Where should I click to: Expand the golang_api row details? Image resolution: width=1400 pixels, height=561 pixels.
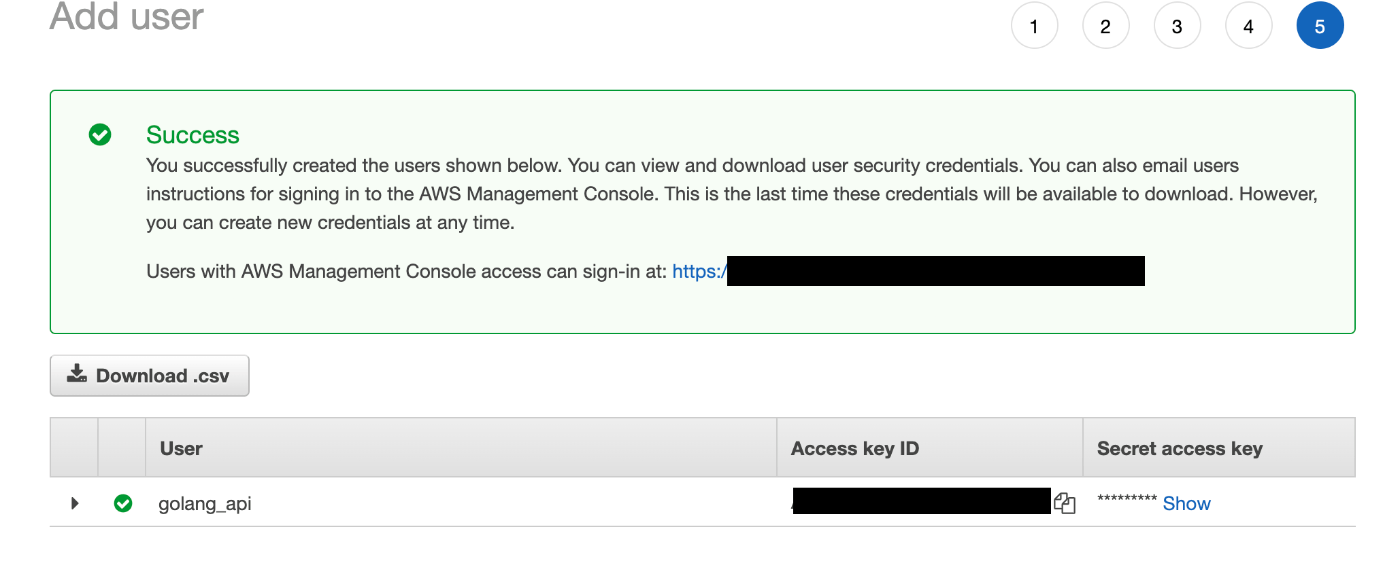pyautogui.click(x=75, y=504)
